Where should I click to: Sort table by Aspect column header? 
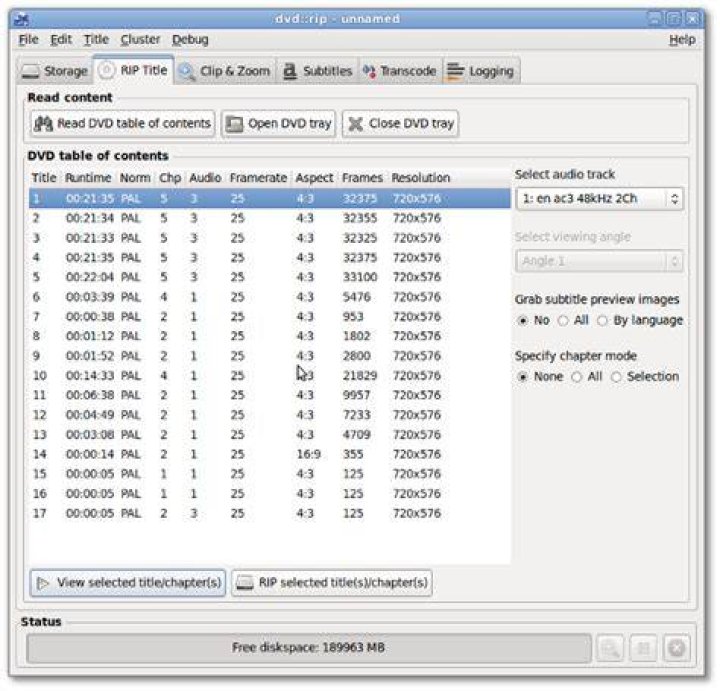[314, 178]
